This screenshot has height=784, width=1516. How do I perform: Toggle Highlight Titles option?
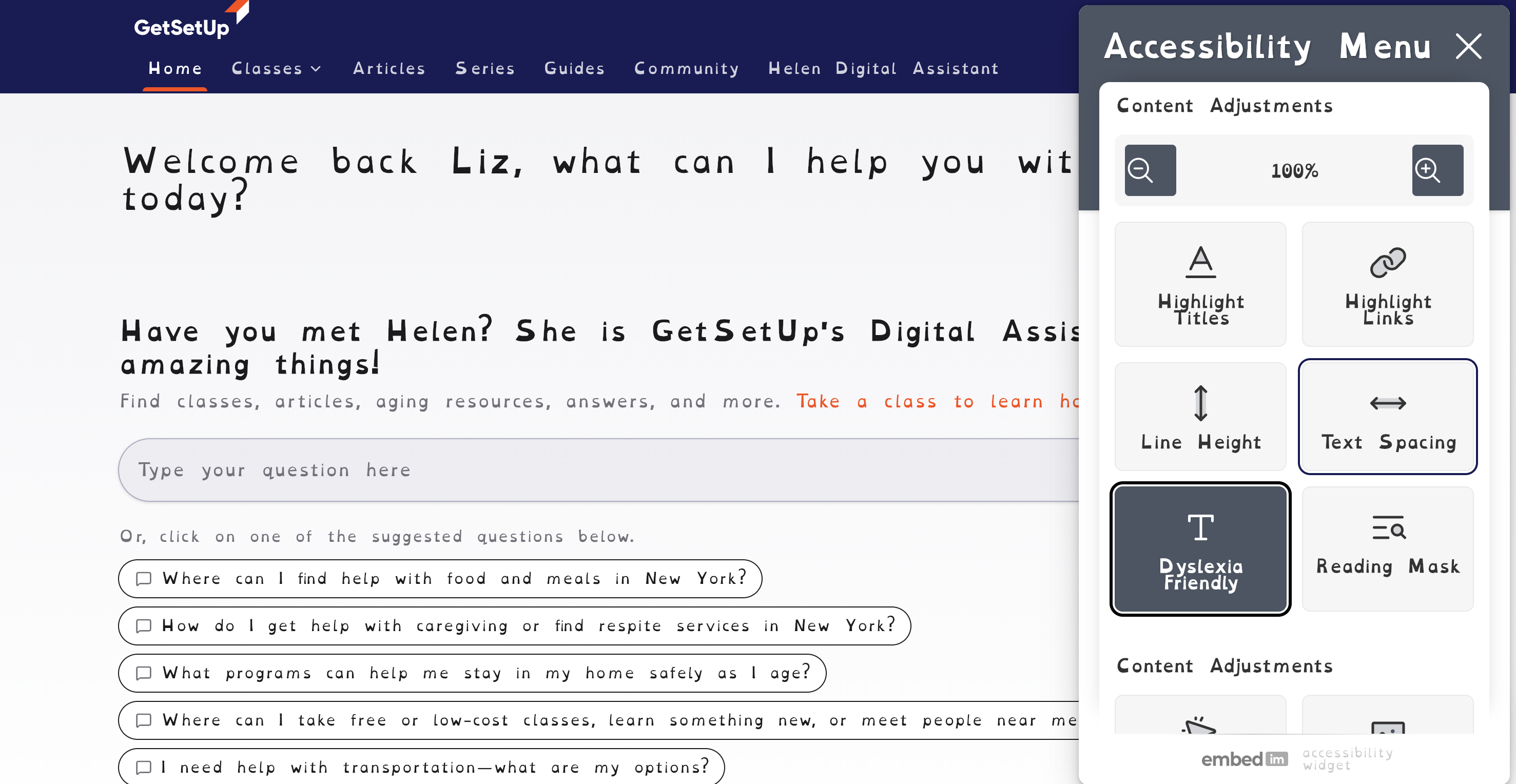(x=1200, y=284)
